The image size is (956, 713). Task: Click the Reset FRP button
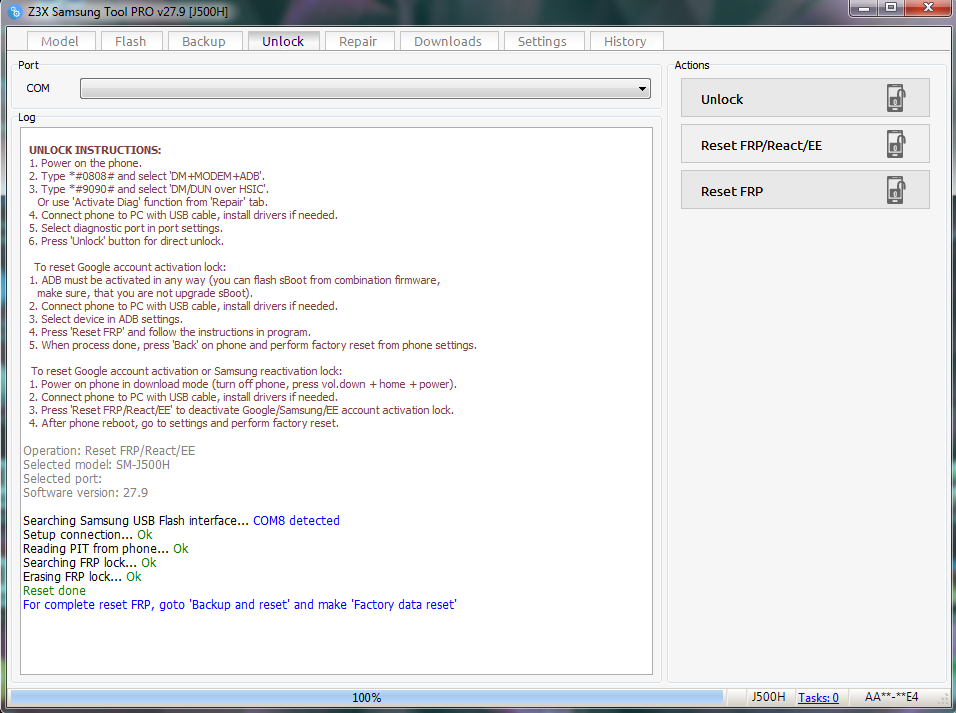[x=805, y=190]
